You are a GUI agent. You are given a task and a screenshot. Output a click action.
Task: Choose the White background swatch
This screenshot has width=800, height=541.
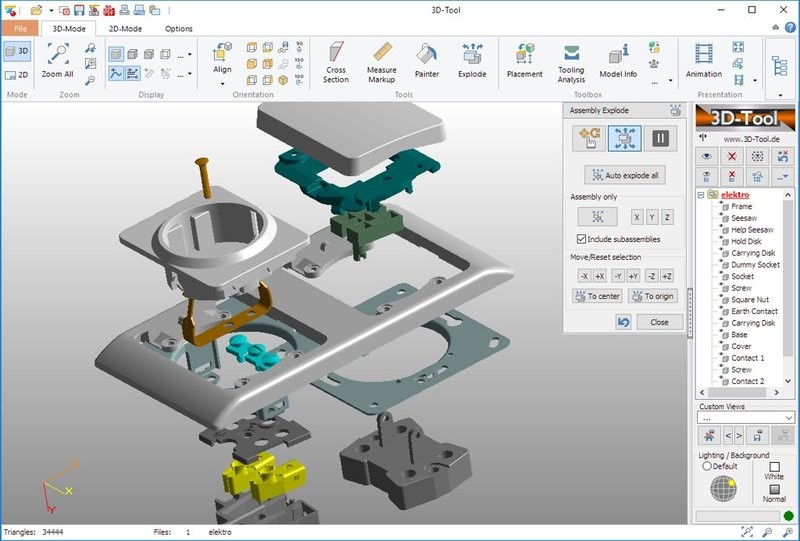774,466
